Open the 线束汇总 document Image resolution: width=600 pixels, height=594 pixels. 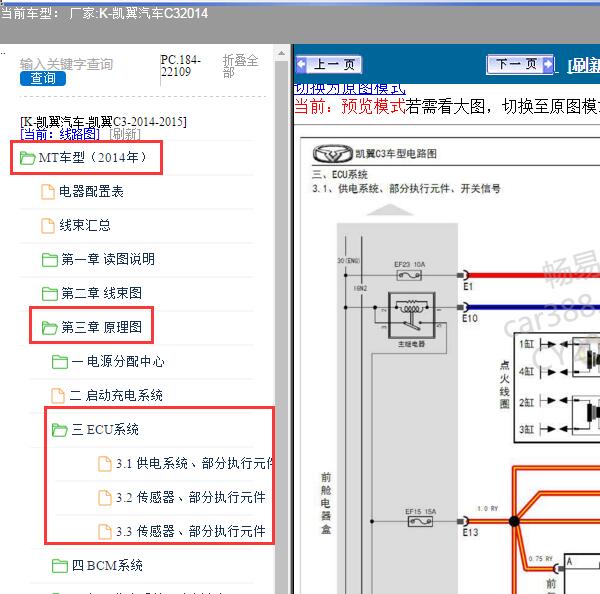click(85, 225)
